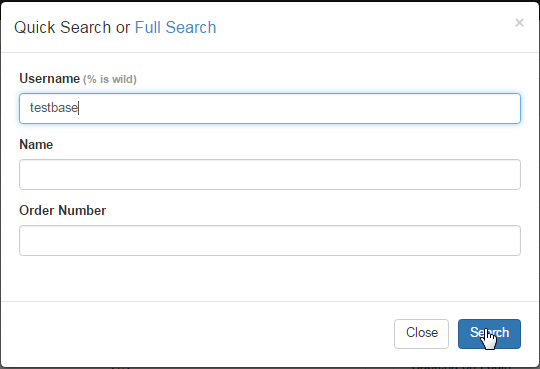Click the Username input field
This screenshot has height=369, width=540.
tap(270, 108)
